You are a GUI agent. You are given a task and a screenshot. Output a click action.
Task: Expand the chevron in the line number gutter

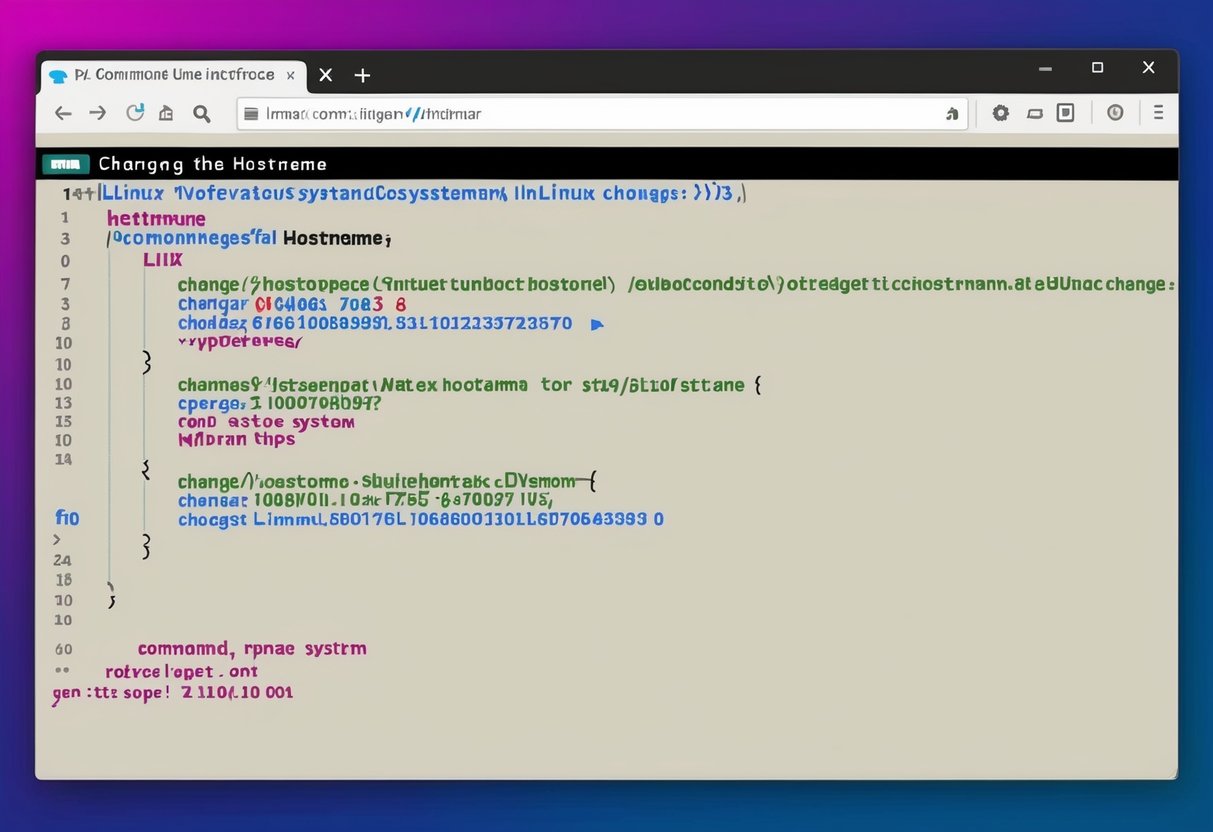58,538
